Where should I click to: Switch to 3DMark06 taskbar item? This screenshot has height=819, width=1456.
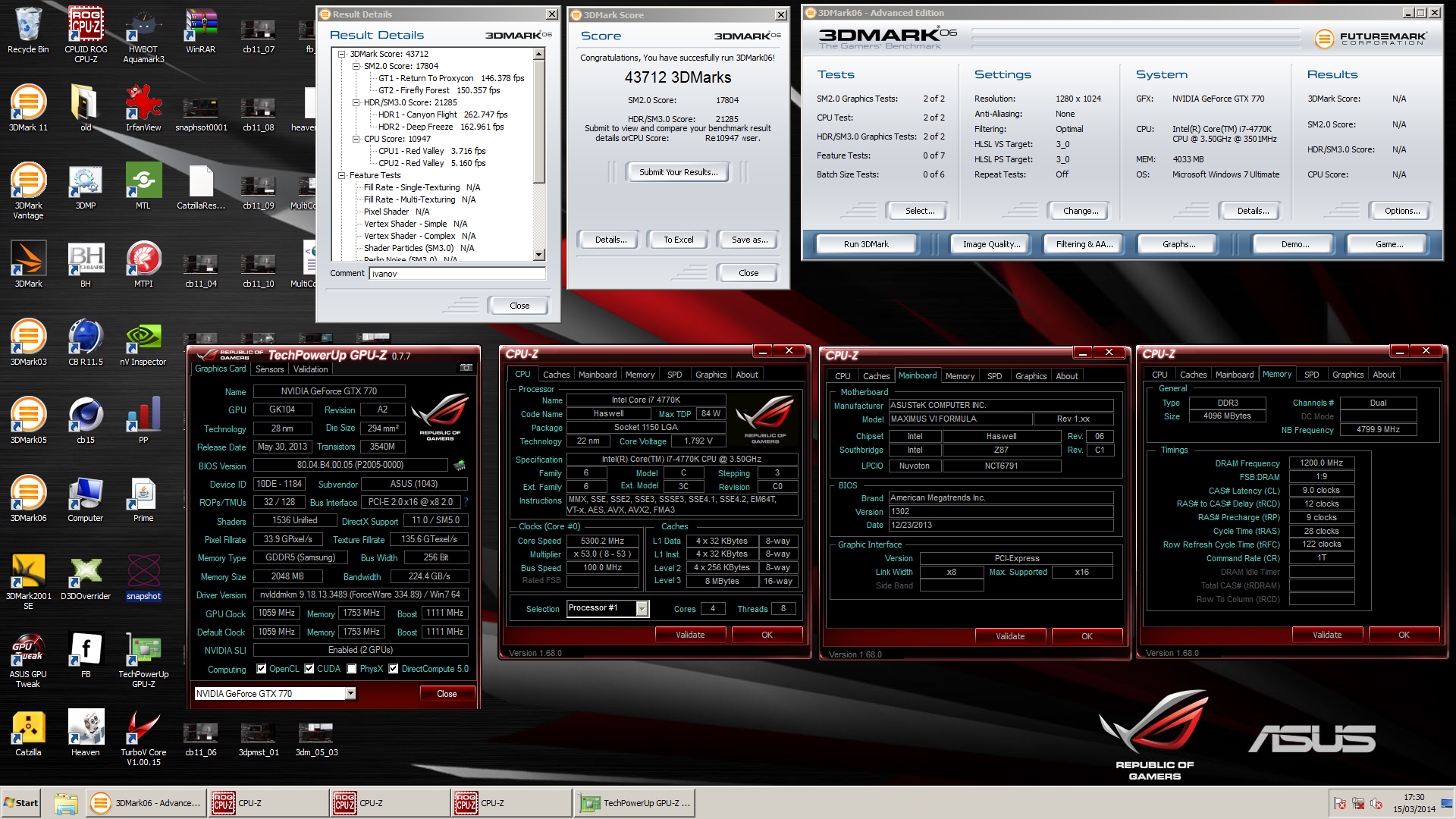[146, 803]
